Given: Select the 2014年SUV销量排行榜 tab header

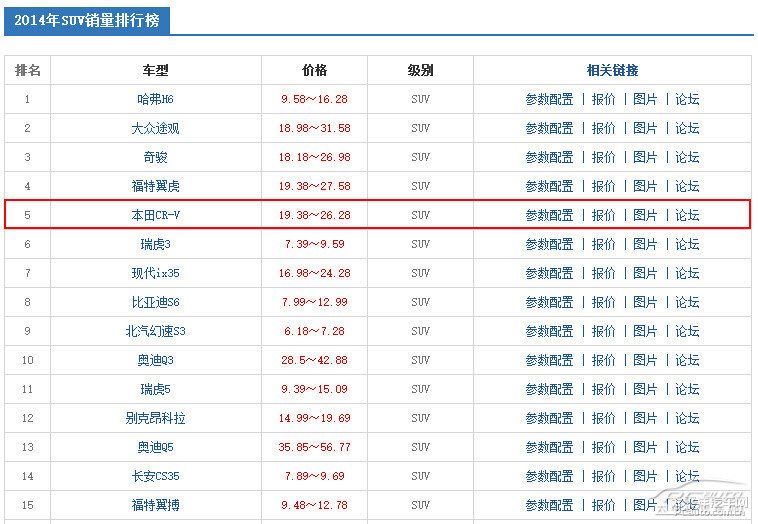Looking at the screenshot, I should coord(87,21).
